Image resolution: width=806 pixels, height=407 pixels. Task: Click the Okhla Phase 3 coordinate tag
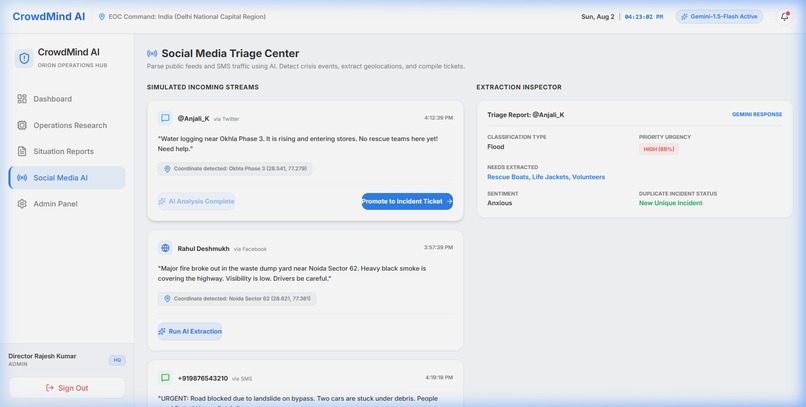(235, 169)
